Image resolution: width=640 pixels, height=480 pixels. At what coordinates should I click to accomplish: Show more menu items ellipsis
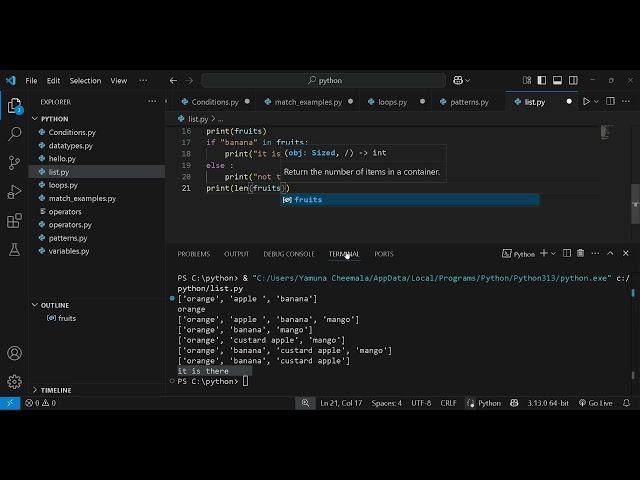pos(143,80)
